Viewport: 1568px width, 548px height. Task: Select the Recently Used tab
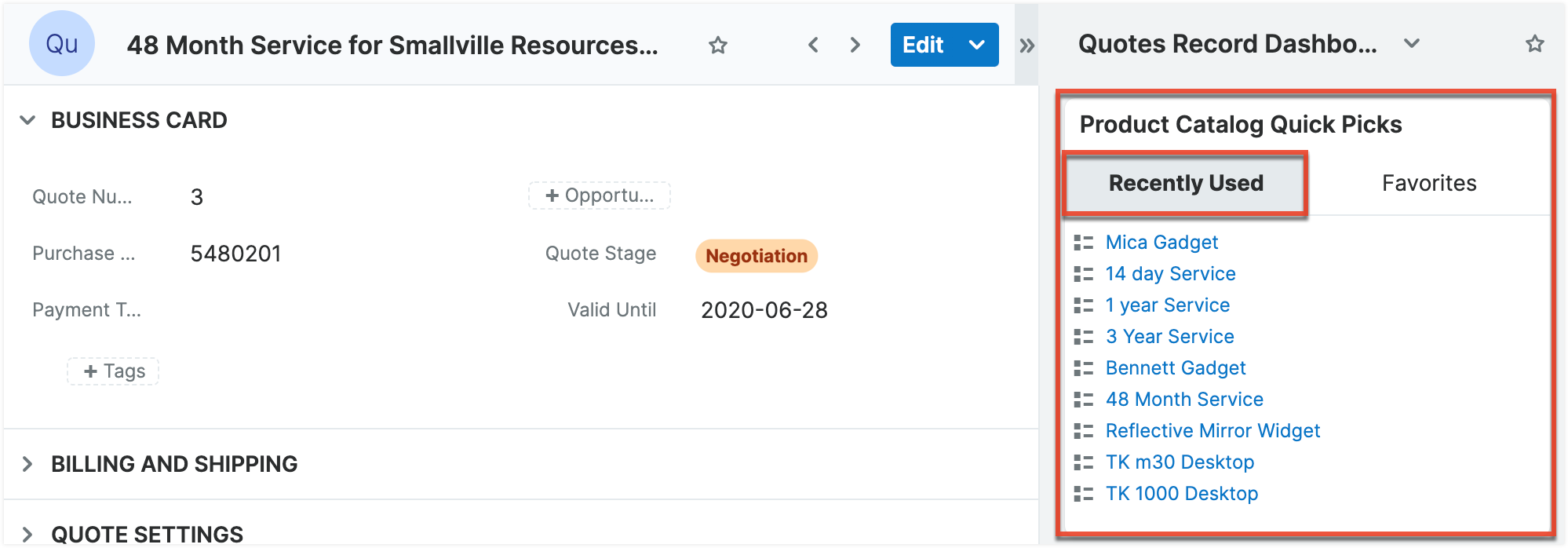[x=1185, y=183]
